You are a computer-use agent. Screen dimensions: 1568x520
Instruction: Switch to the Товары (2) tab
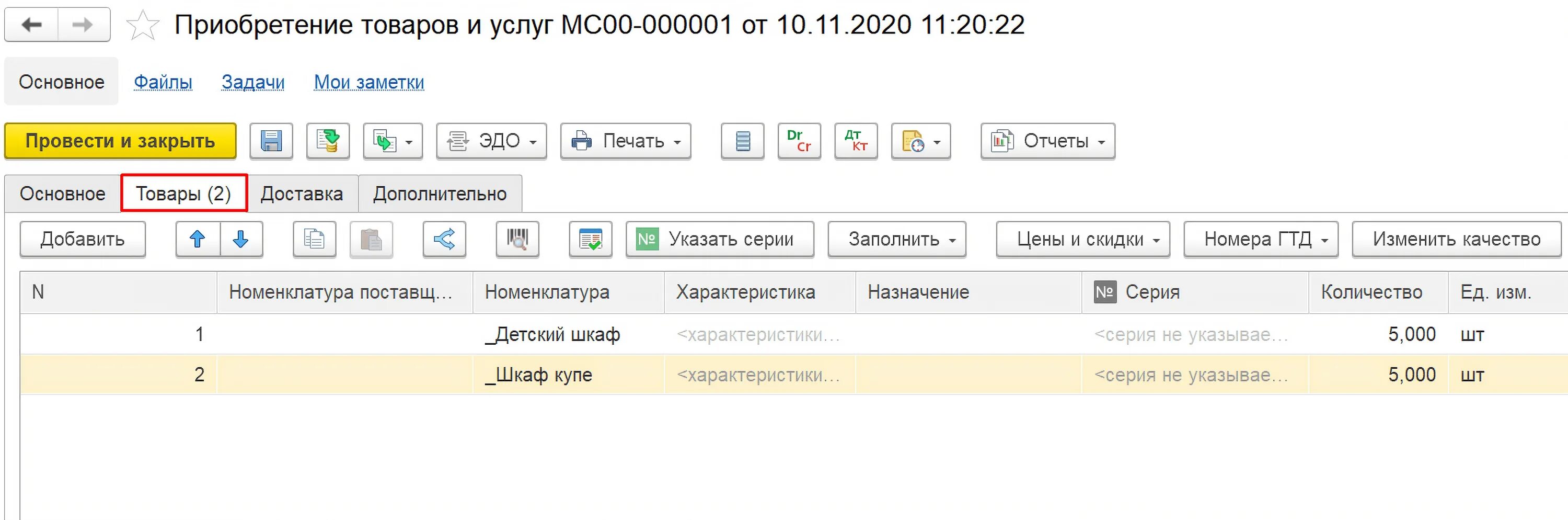point(184,194)
